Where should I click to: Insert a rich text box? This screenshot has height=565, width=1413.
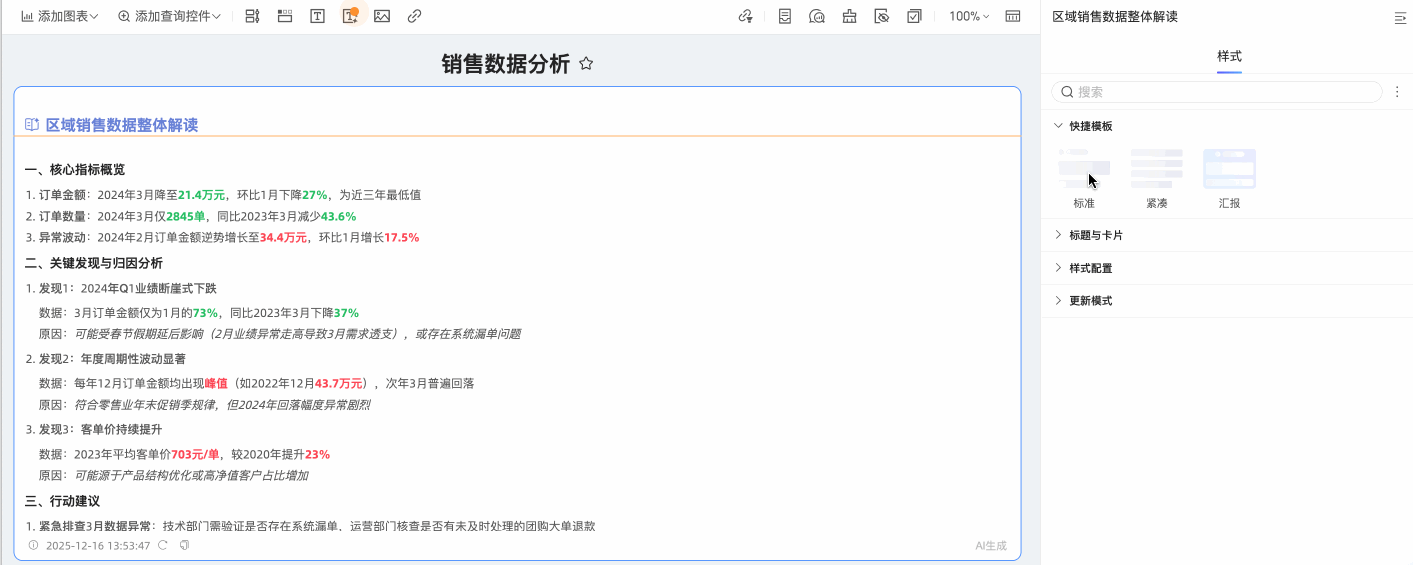pos(317,16)
